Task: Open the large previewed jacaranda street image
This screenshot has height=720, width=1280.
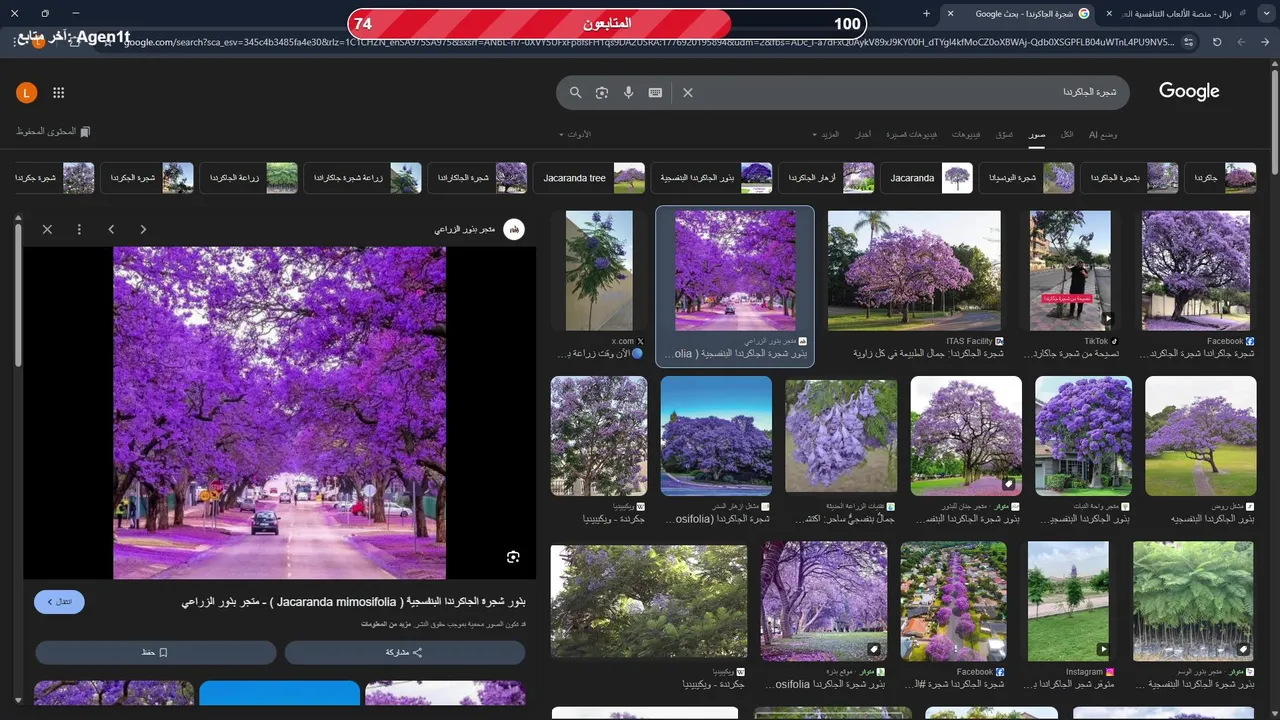Action: pyautogui.click(x=279, y=413)
